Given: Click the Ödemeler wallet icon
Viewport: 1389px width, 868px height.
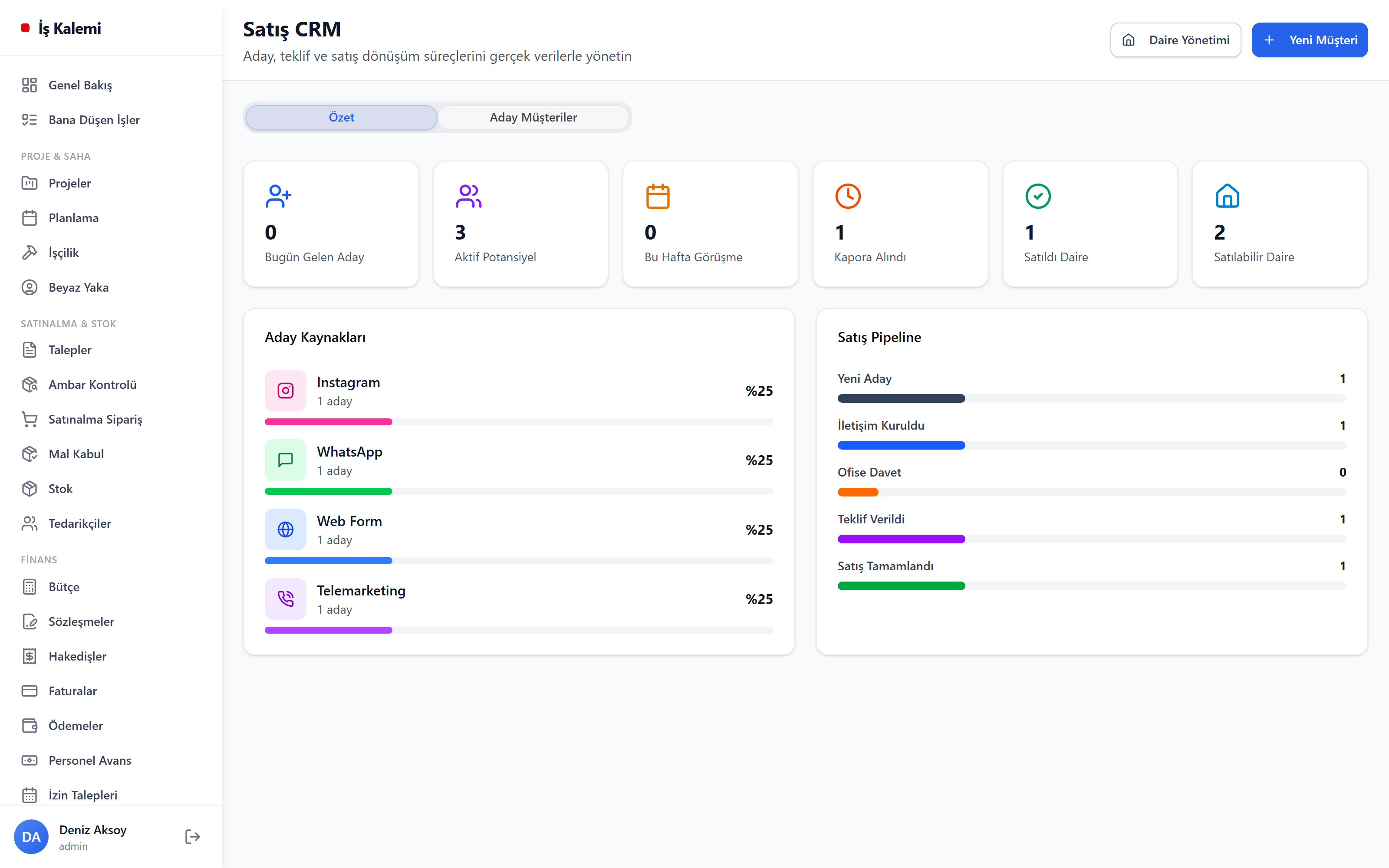Looking at the screenshot, I should 29,726.
